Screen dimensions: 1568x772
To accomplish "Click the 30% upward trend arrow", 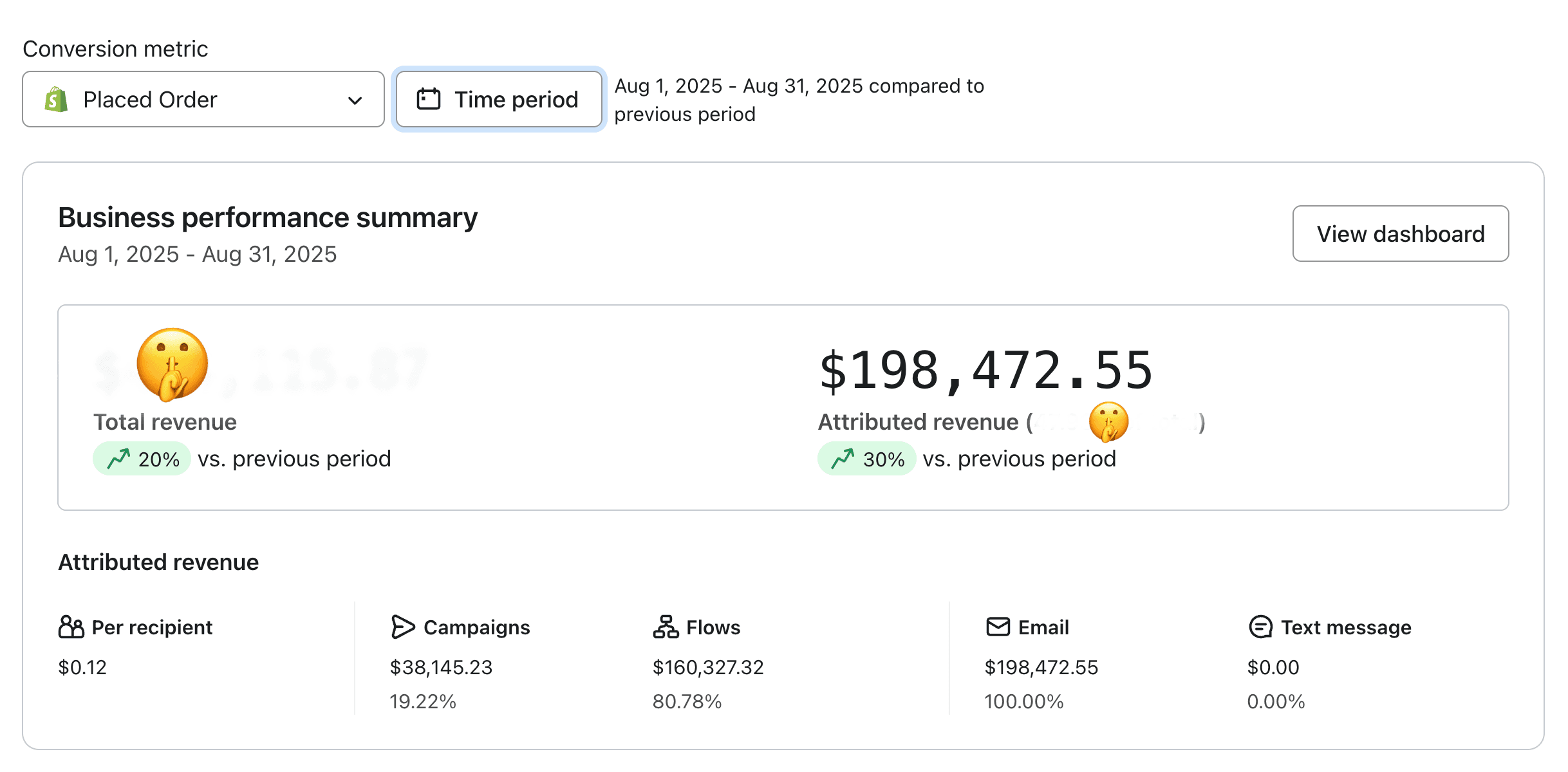I will (843, 459).
